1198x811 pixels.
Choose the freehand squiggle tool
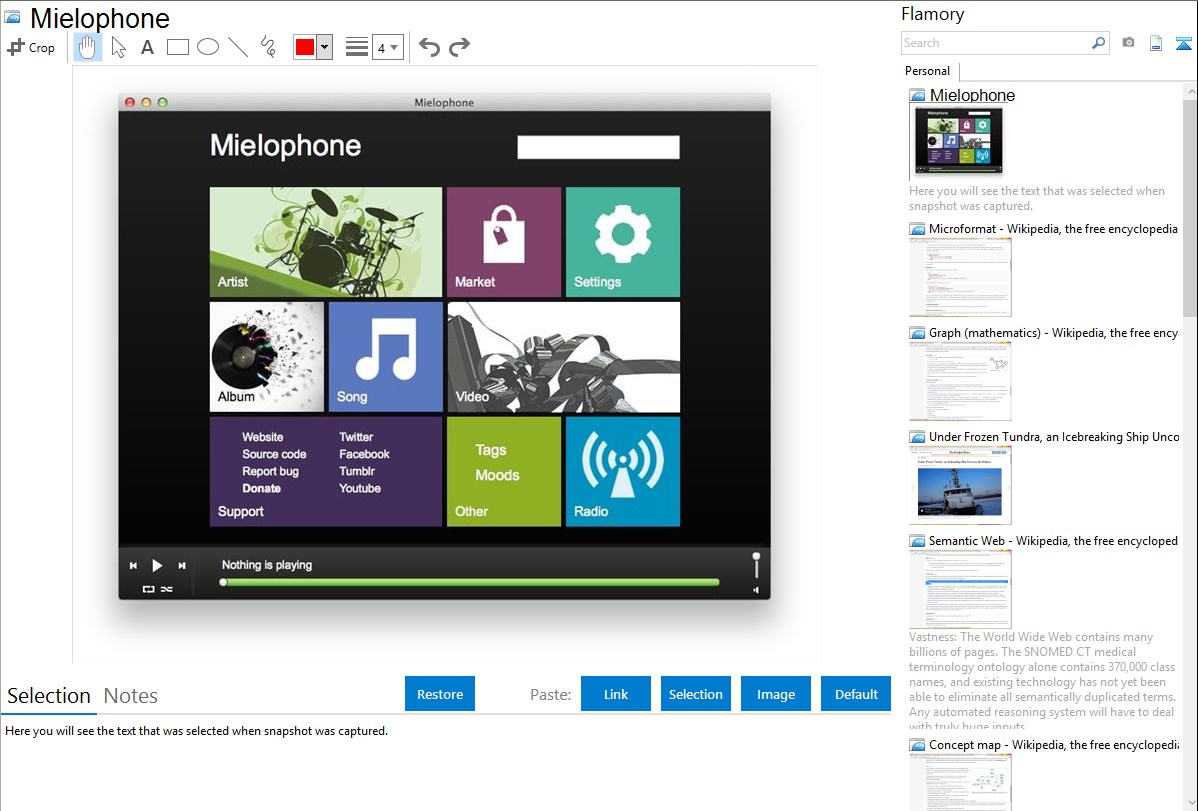pyautogui.click(x=268, y=47)
